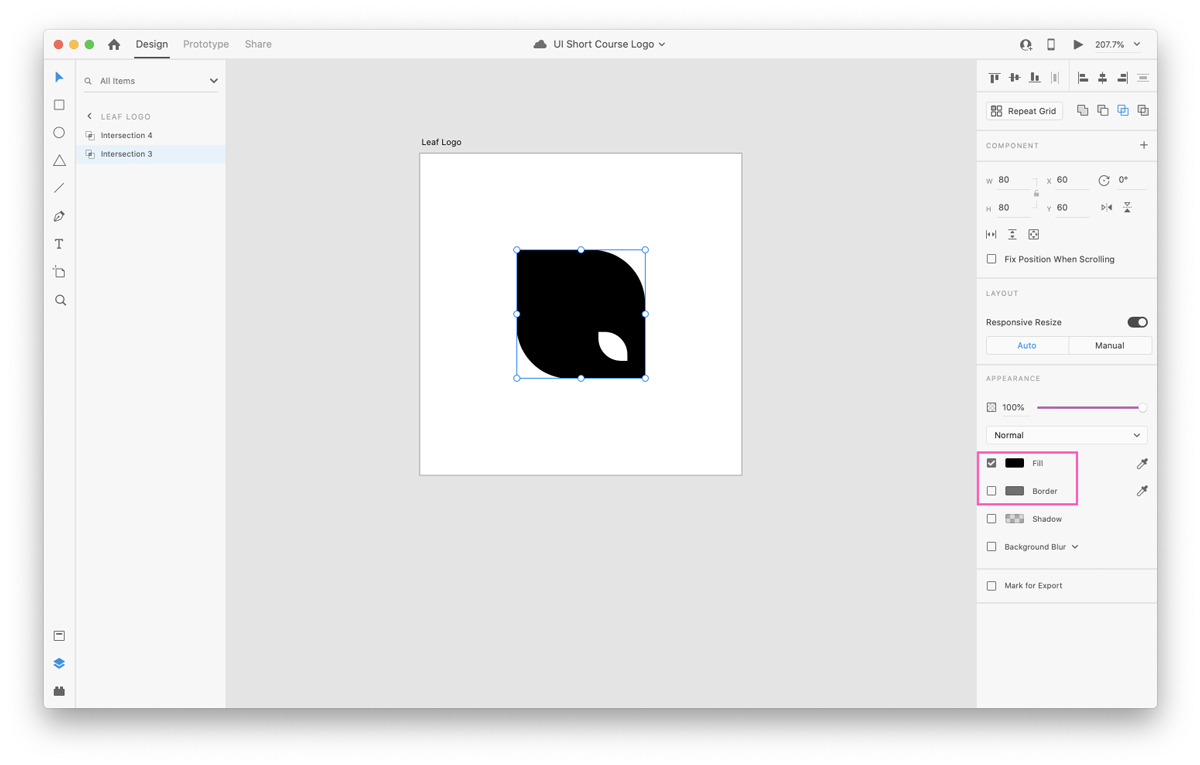Click the boolean Subtract icon
This screenshot has height=765, width=1200.
click(1103, 111)
